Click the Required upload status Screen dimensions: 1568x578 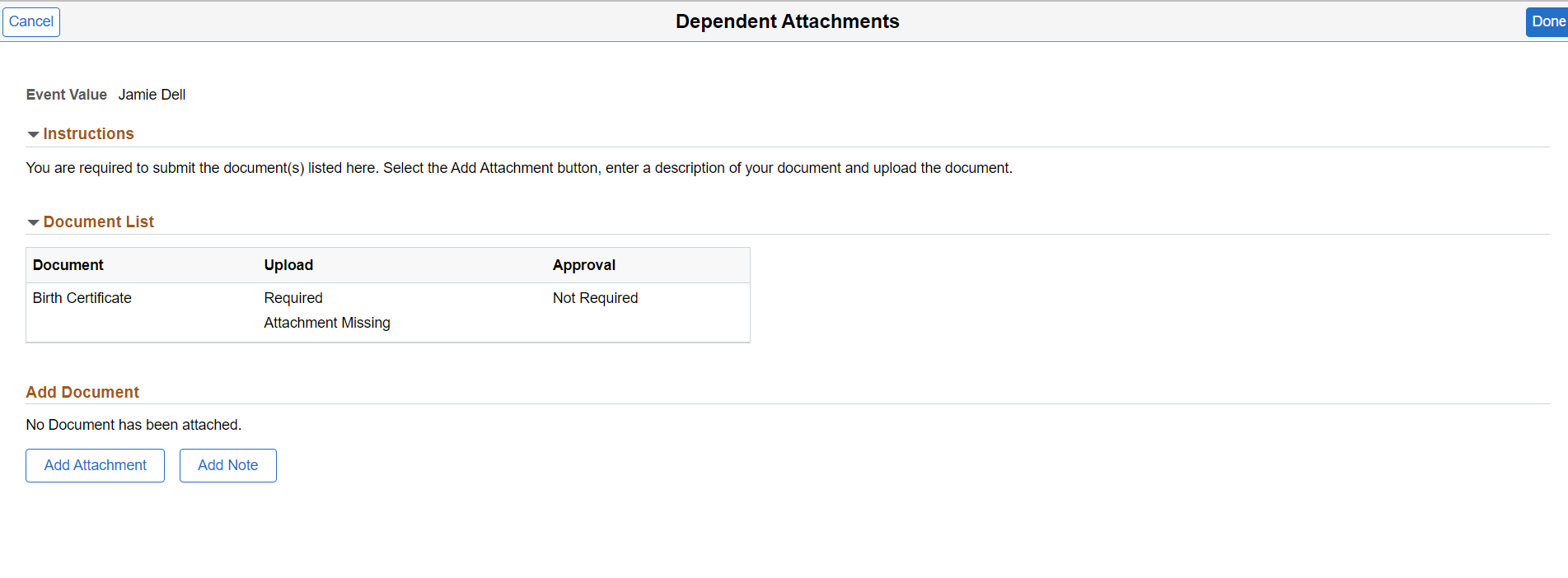tap(293, 298)
